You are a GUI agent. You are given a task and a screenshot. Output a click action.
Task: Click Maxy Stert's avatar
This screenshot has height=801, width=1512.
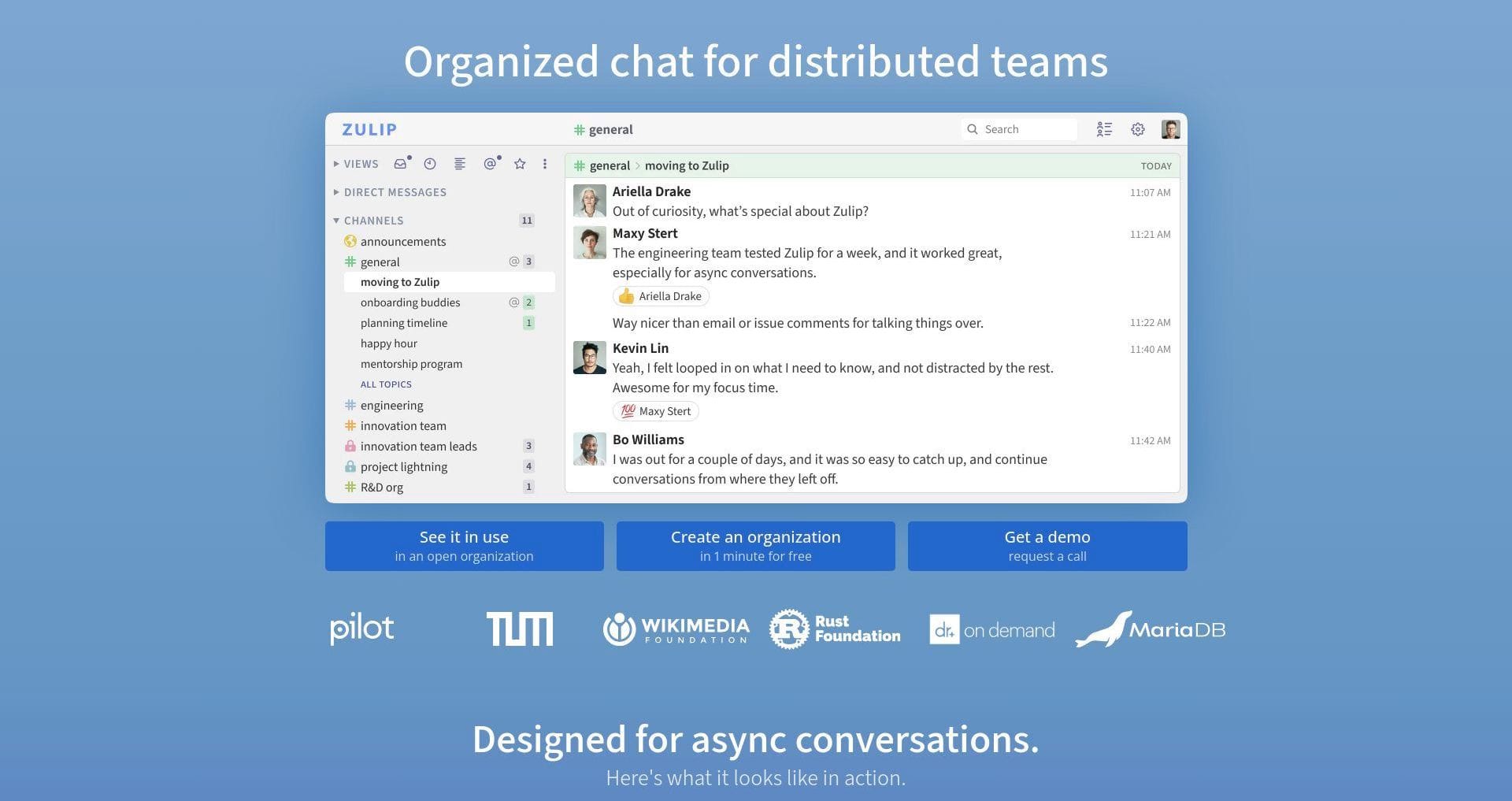(589, 243)
